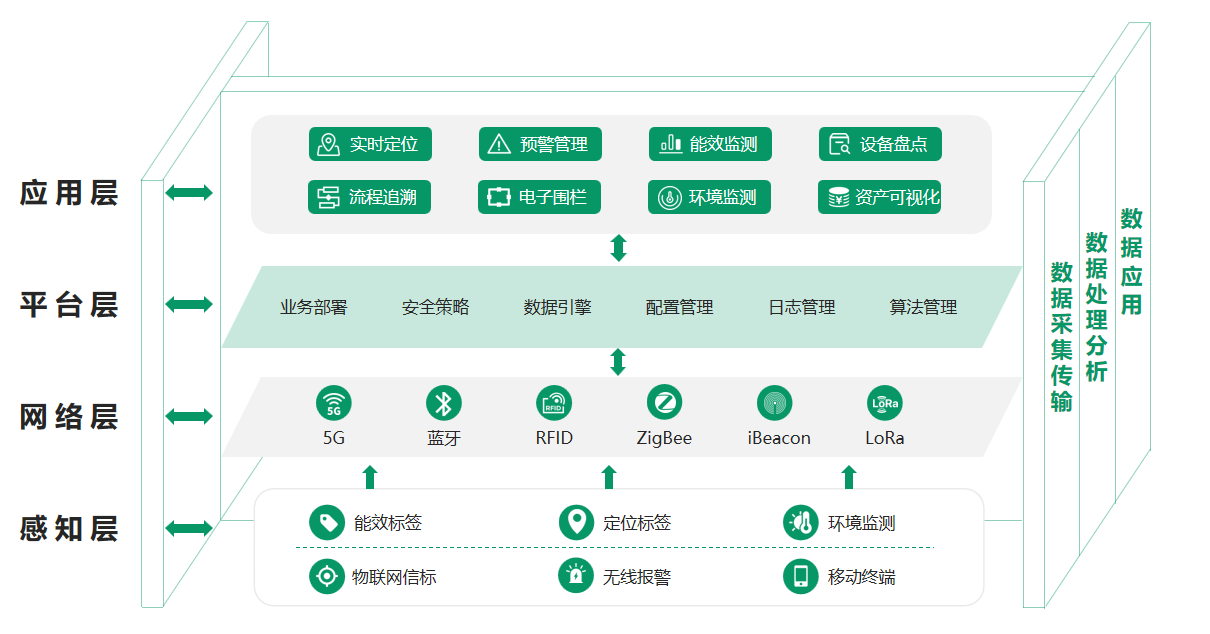Toggle the 电子围栏 function
The image size is (1210, 634).
[538, 197]
